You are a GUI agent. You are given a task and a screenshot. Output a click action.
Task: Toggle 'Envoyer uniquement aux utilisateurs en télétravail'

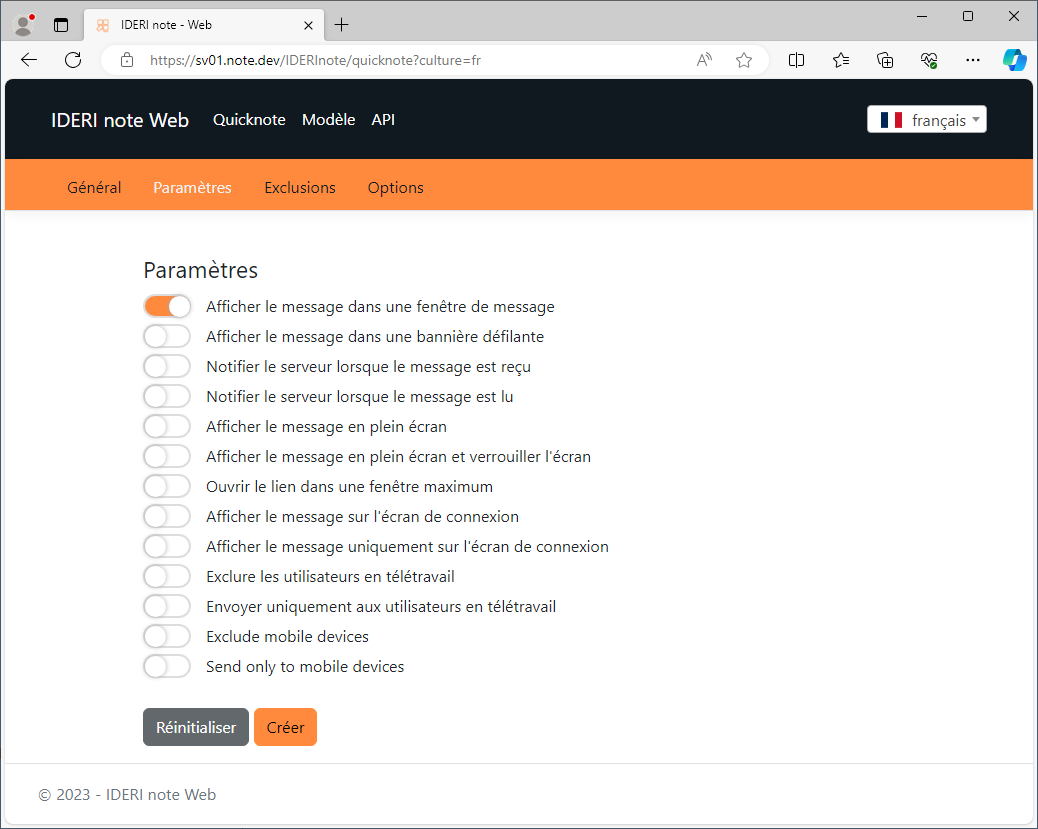[x=167, y=607]
